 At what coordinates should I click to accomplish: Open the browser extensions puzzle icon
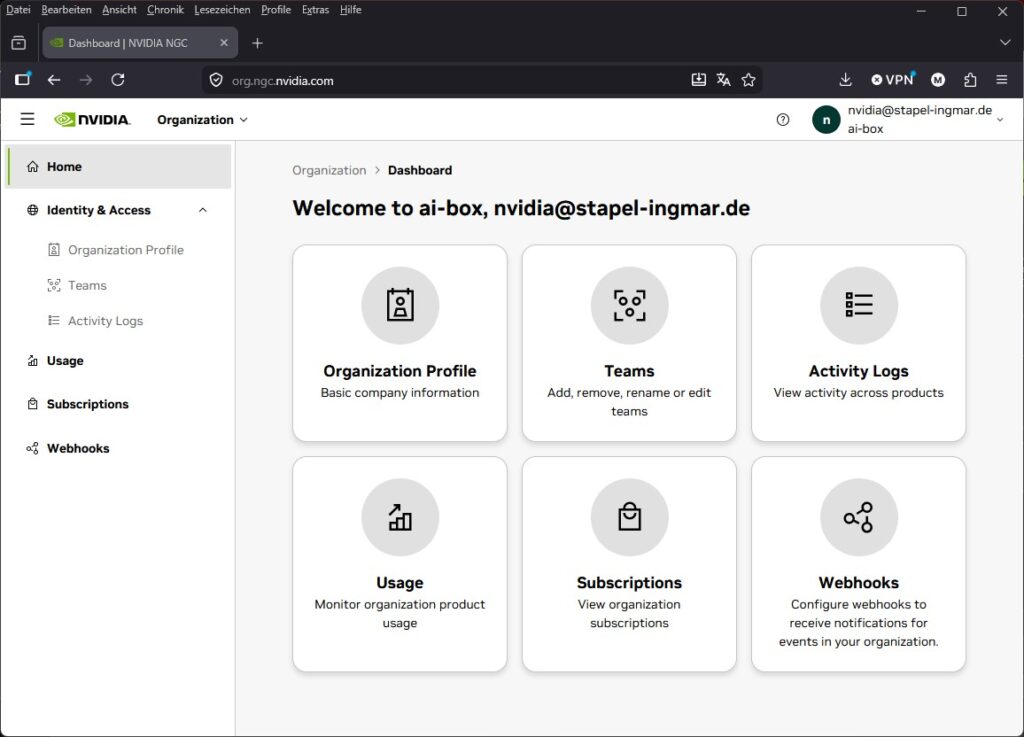970,80
